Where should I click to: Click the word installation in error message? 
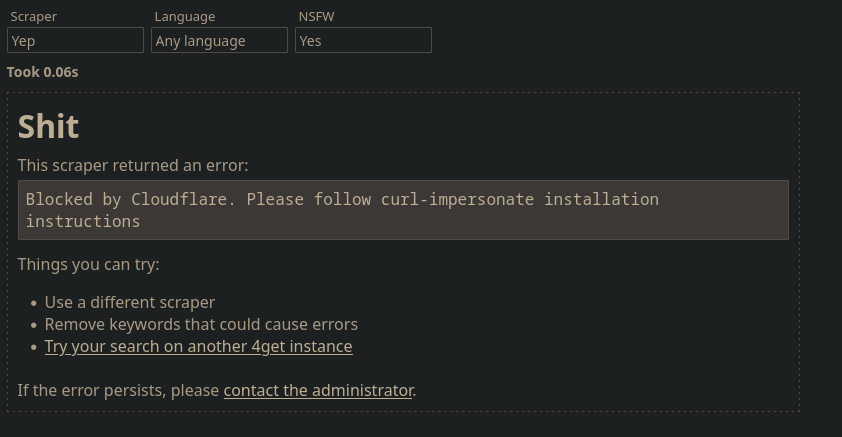601,199
